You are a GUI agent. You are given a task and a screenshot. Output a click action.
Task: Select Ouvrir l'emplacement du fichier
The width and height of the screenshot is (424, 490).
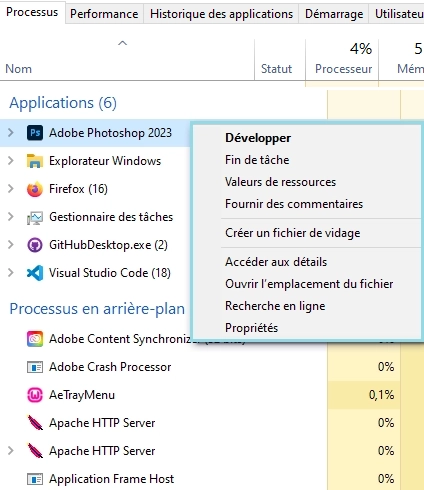[309, 284]
